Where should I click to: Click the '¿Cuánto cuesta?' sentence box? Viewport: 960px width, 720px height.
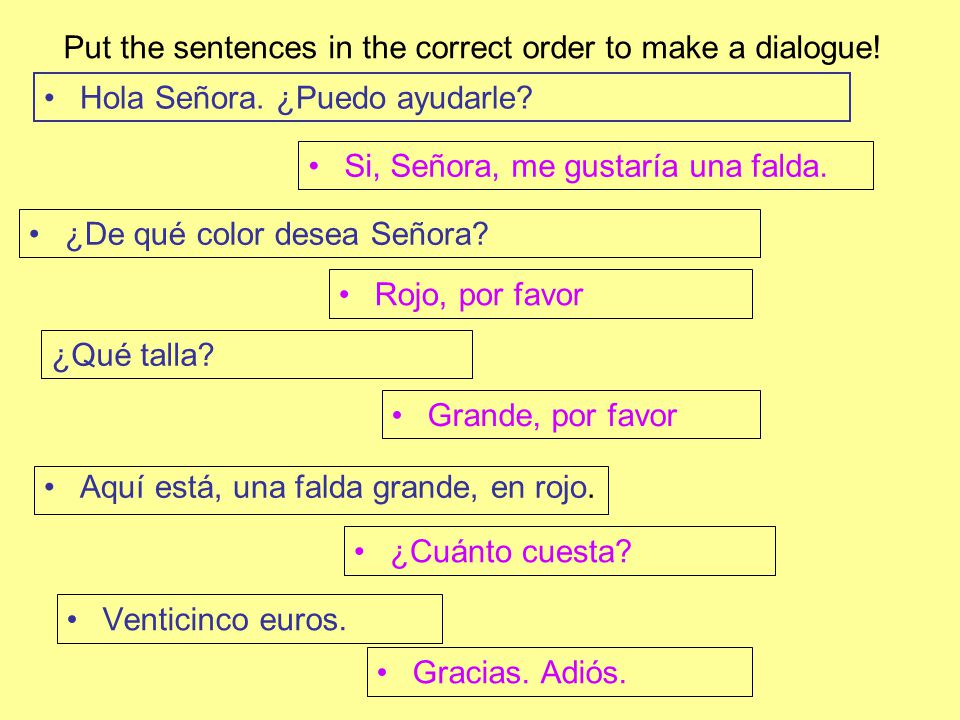[560, 551]
